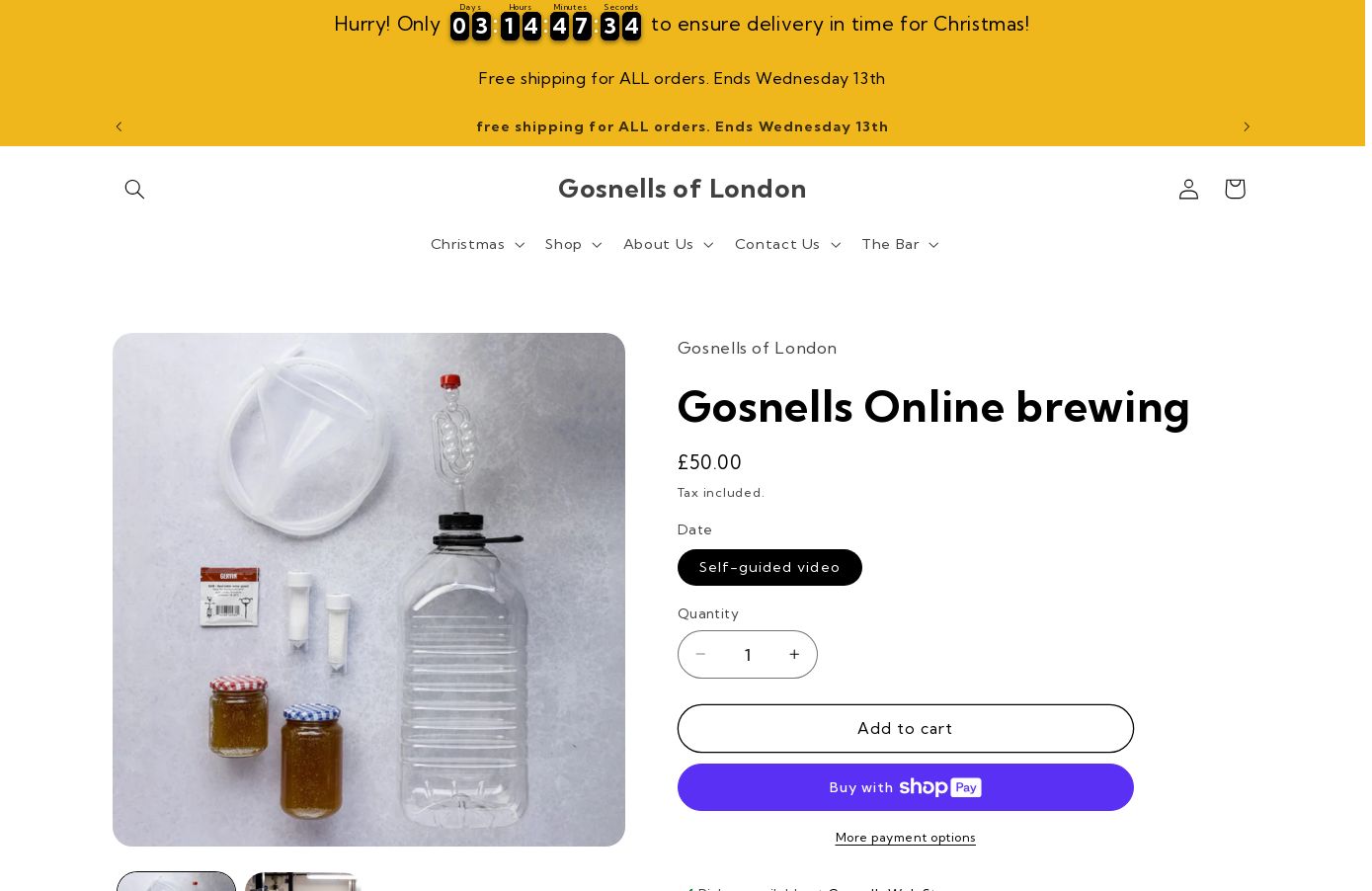1372x891 pixels.
Task: Click the quantity number input field
Action: (x=748, y=654)
